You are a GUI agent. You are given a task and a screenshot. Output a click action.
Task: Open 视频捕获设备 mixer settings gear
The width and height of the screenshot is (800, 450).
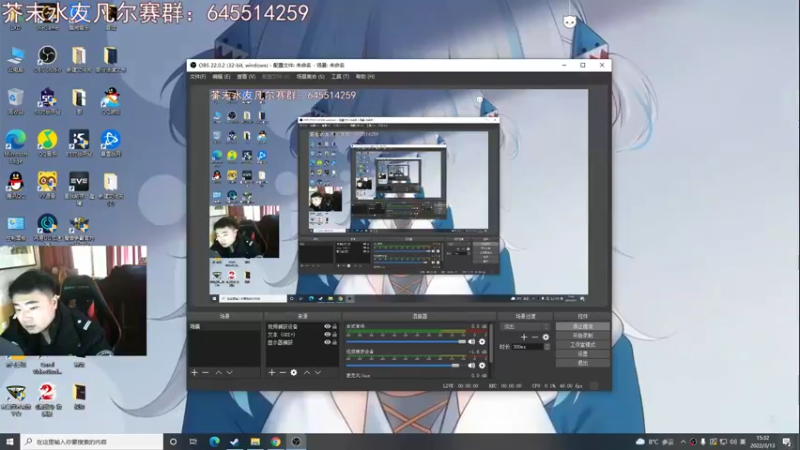482,365
